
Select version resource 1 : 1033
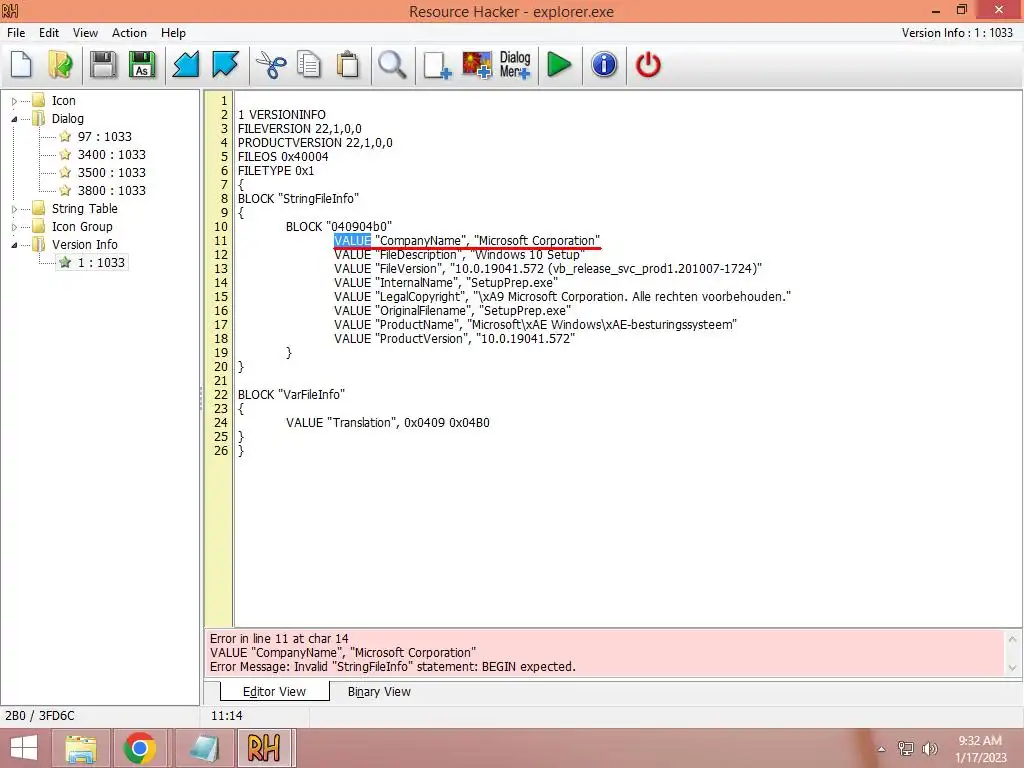(101, 263)
